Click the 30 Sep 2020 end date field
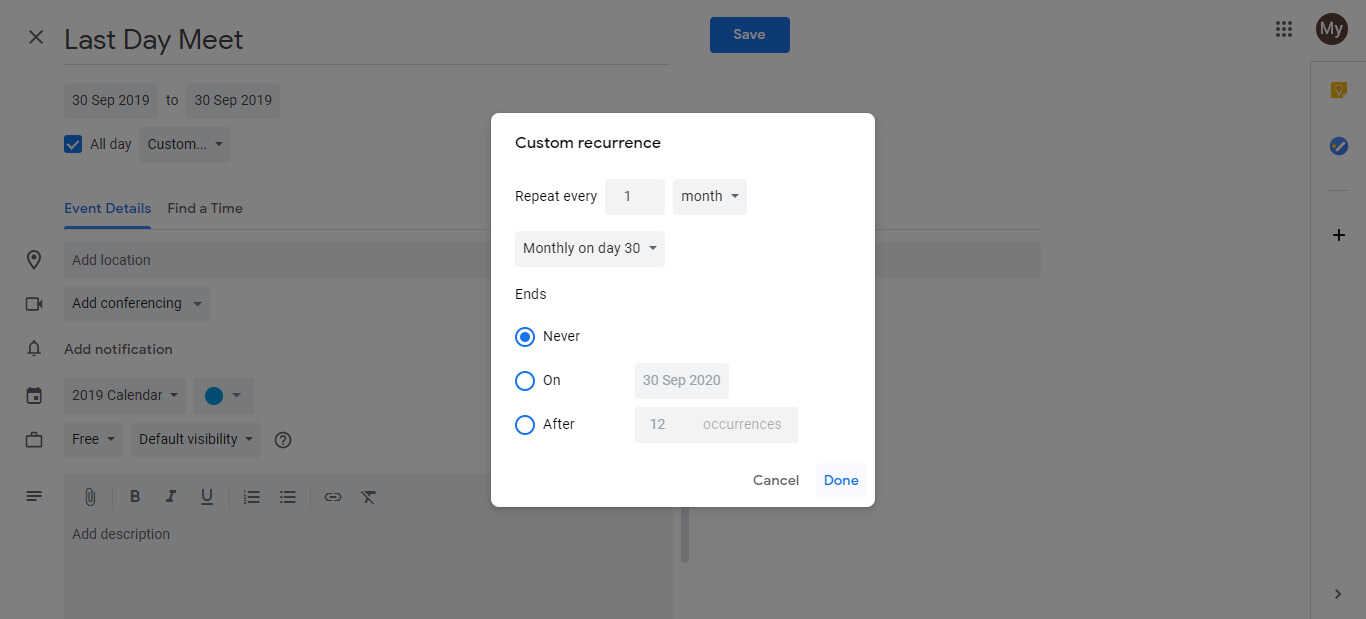Viewport: 1366px width, 619px height. (682, 380)
